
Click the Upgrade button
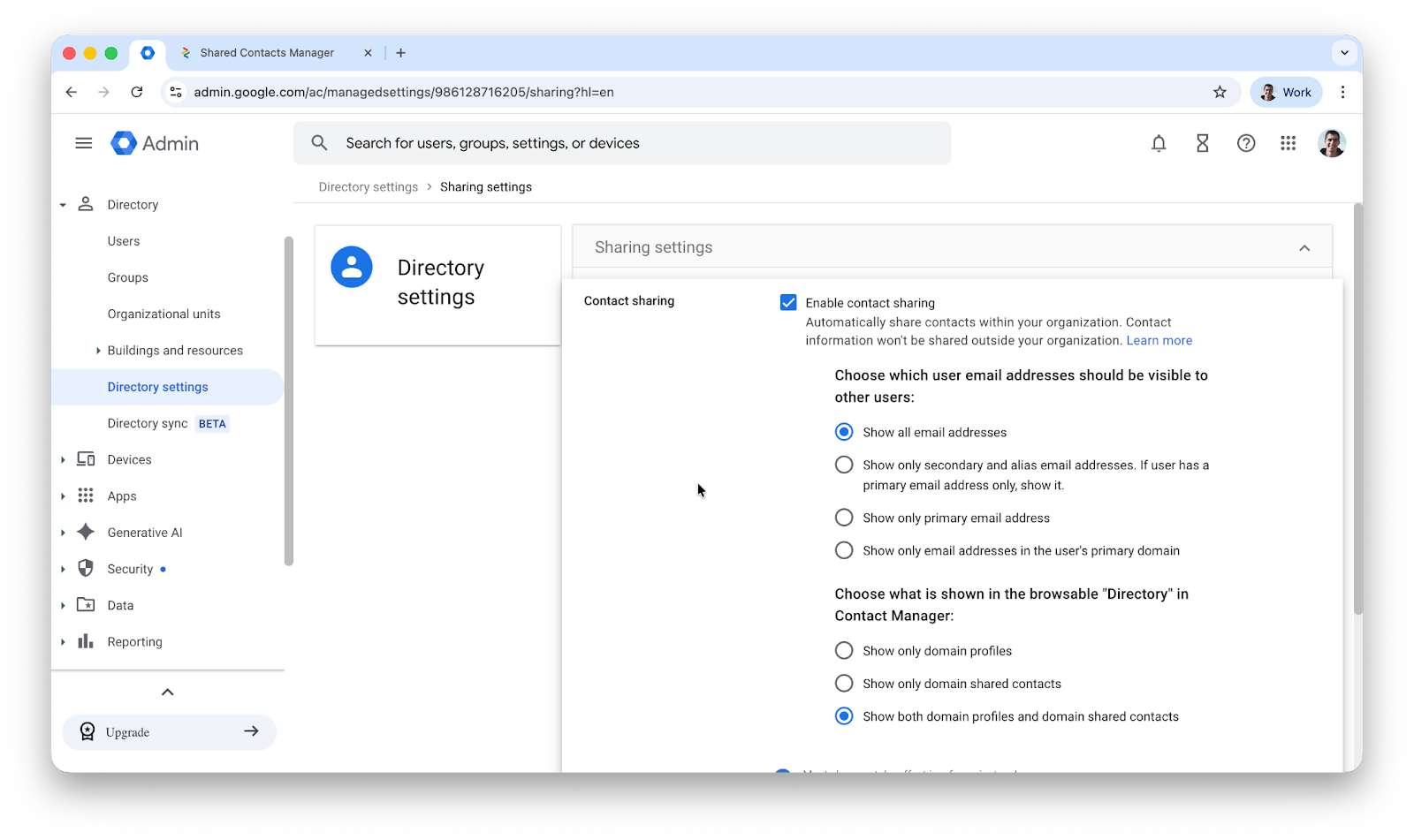coord(169,731)
